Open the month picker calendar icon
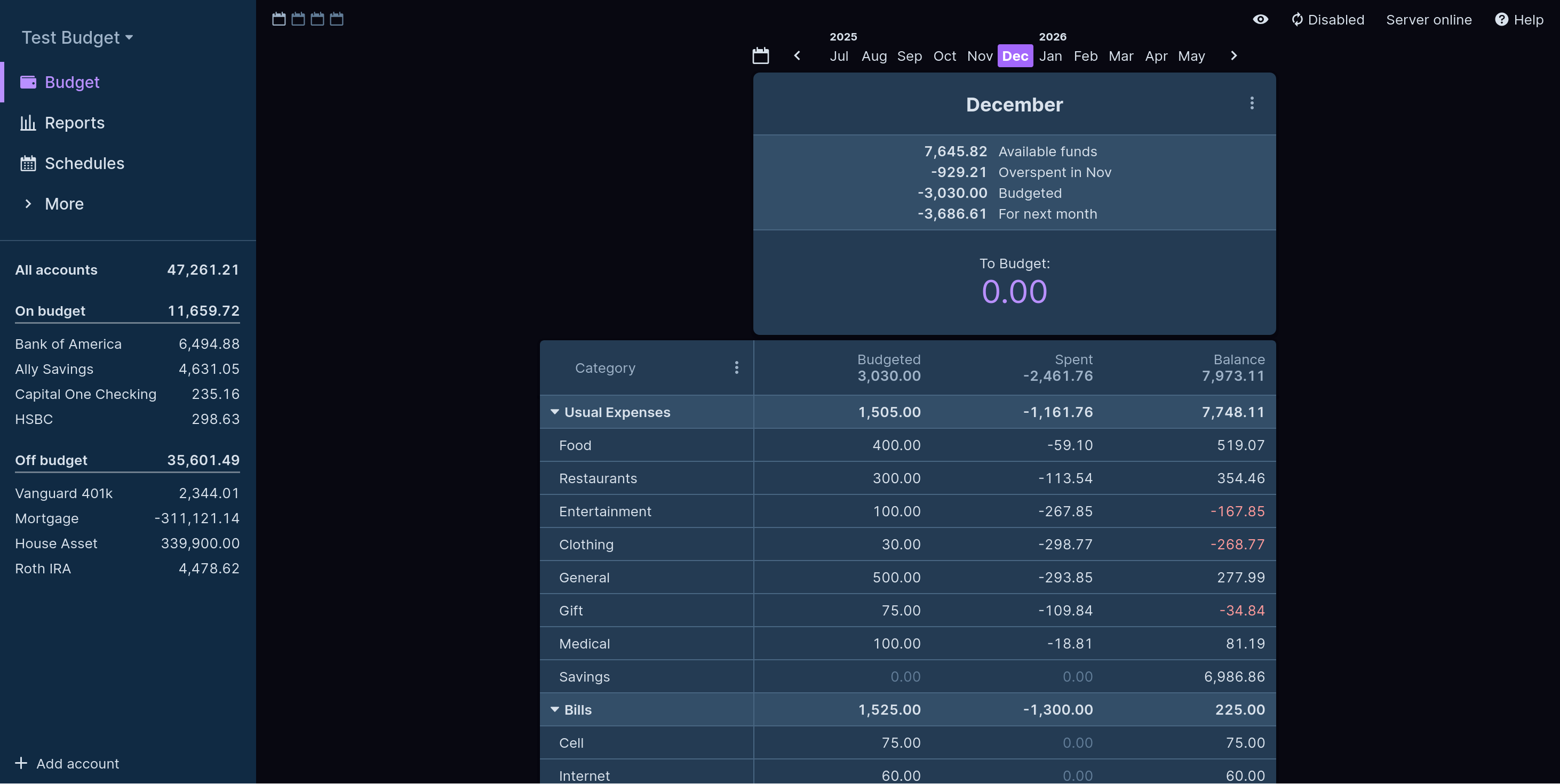 click(x=761, y=55)
